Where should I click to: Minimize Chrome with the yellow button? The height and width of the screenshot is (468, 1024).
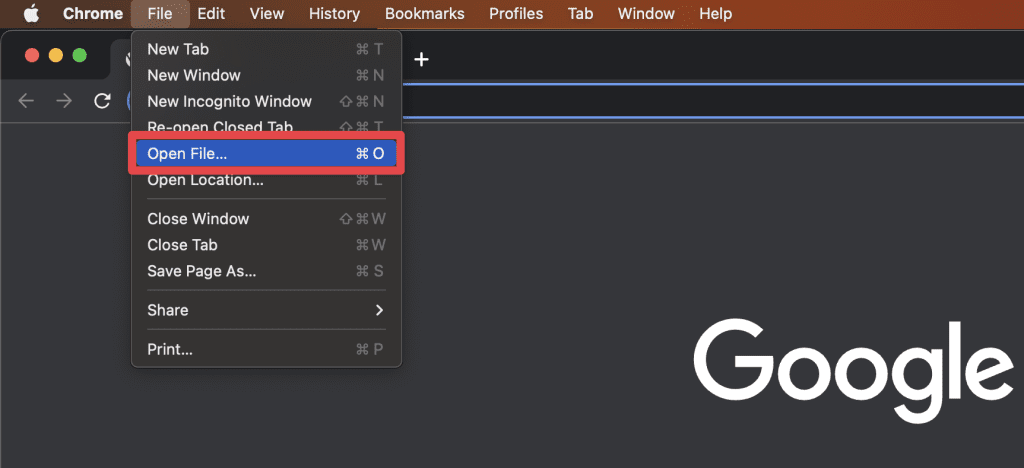point(56,55)
